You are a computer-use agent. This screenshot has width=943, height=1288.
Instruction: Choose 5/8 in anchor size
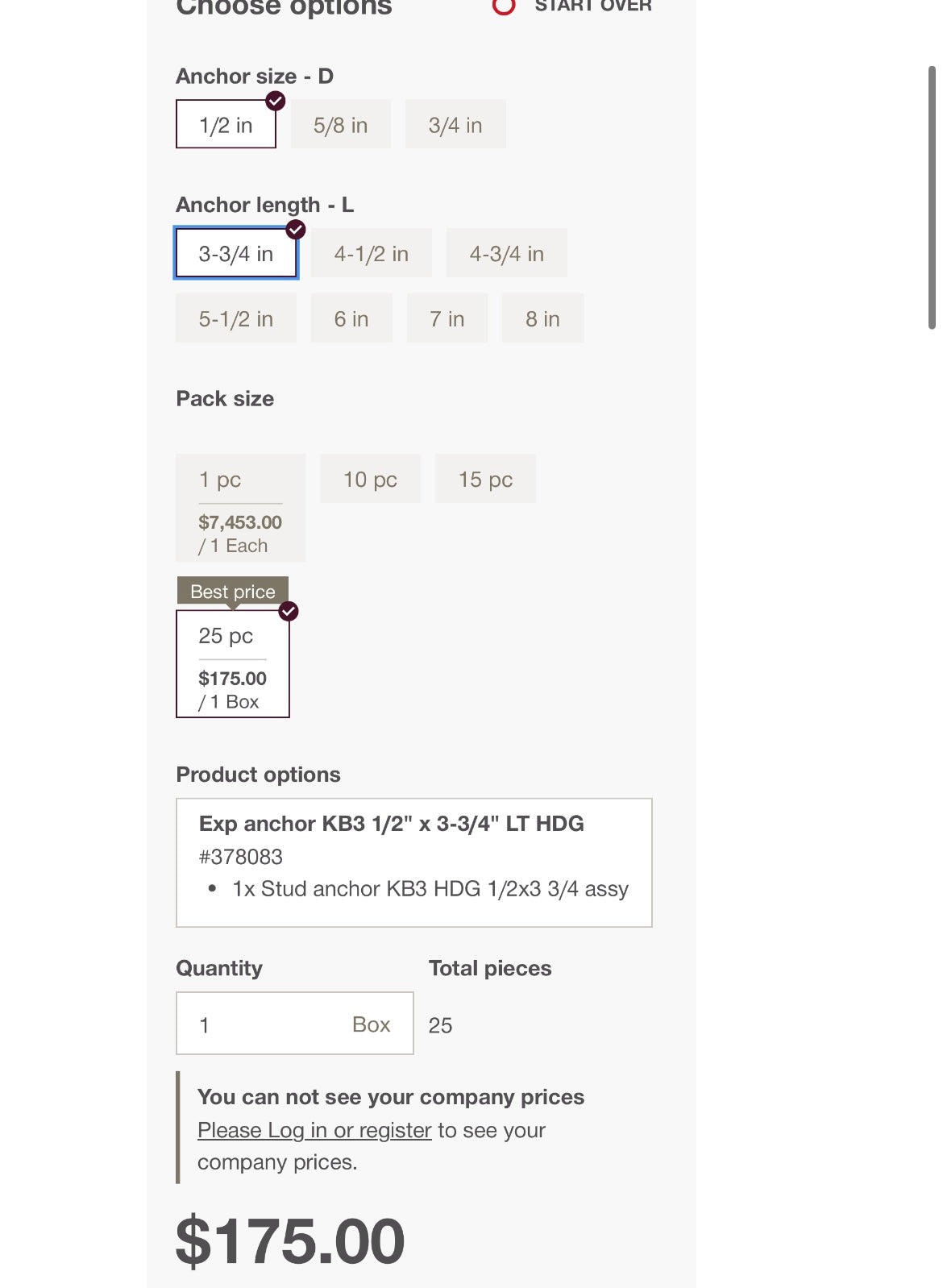pos(340,125)
